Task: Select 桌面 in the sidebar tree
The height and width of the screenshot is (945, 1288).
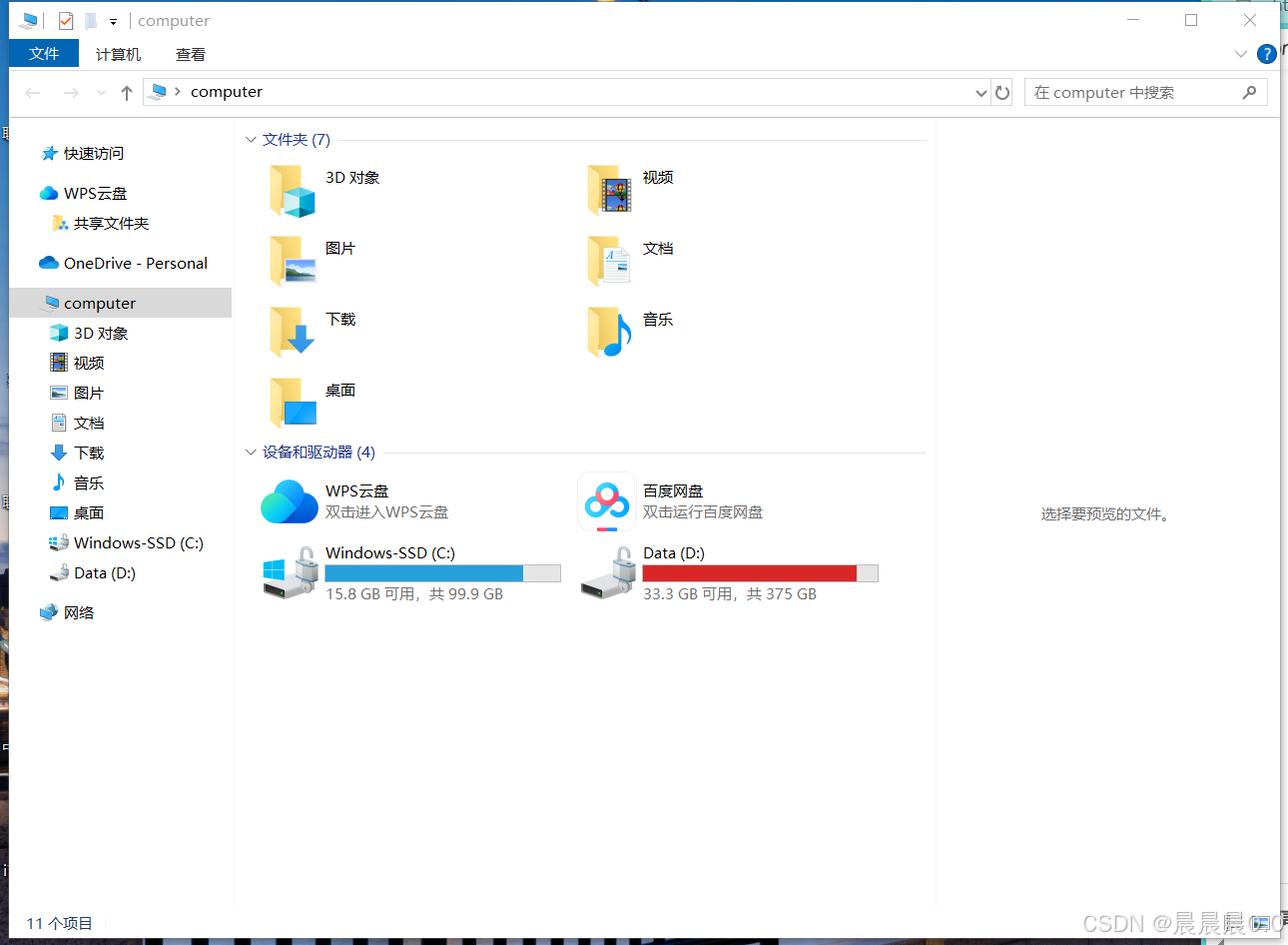Action: [89, 512]
